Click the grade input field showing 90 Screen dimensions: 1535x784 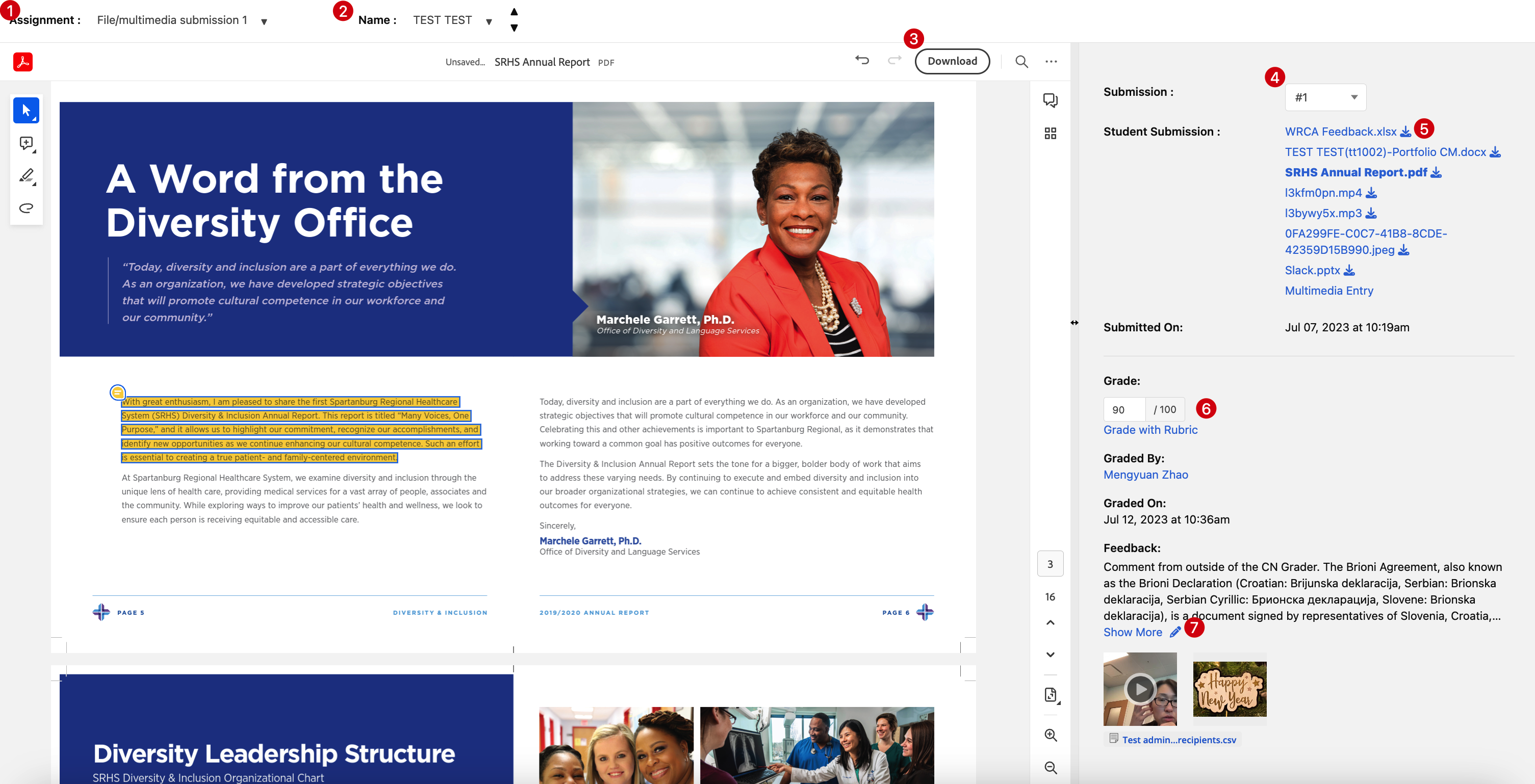1124,409
